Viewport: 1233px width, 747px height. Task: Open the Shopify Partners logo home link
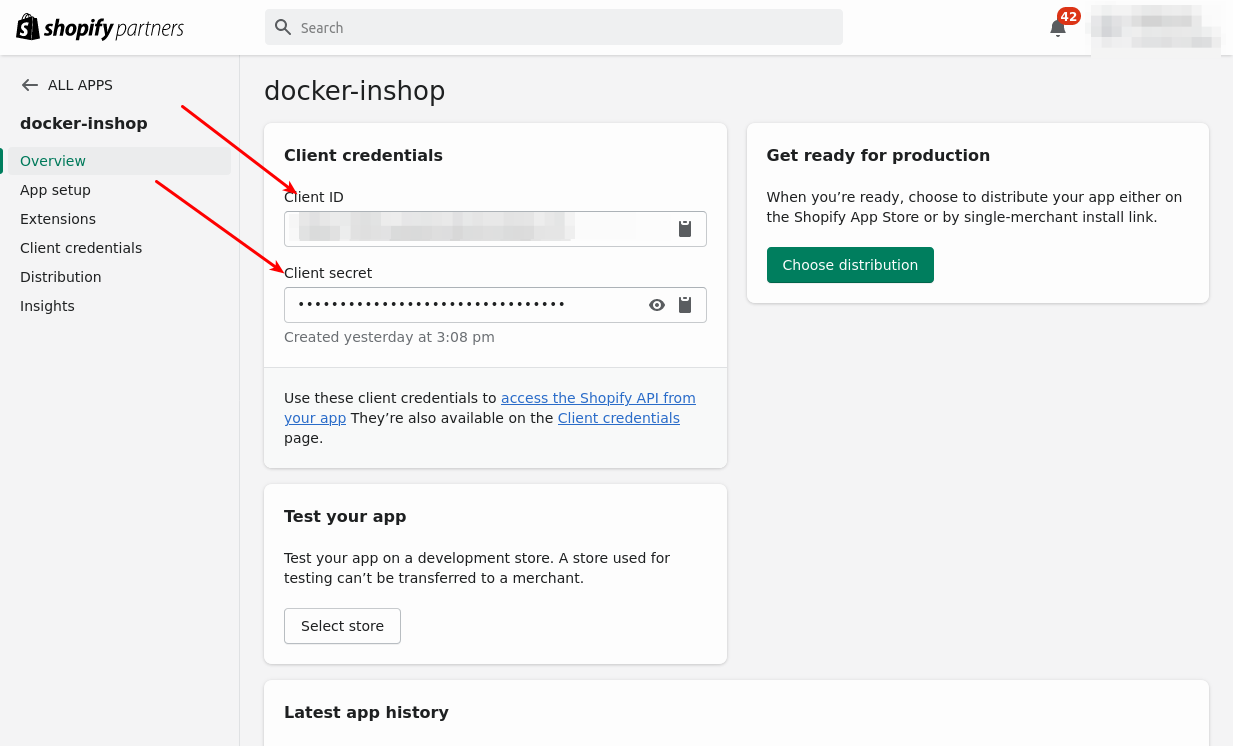pos(100,28)
